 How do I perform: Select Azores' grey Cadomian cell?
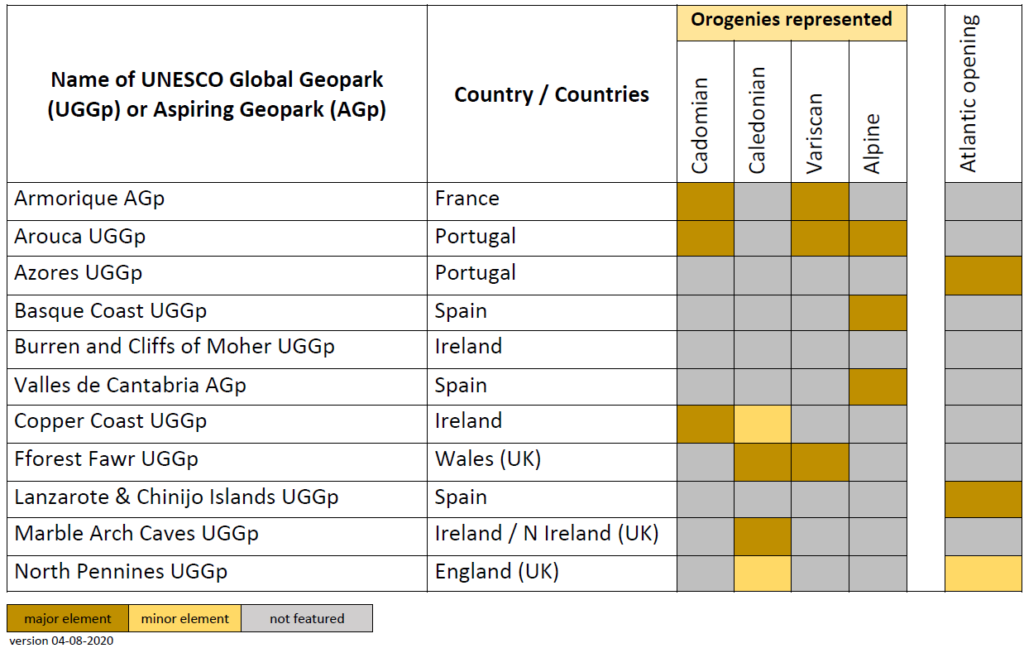coord(705,275)
